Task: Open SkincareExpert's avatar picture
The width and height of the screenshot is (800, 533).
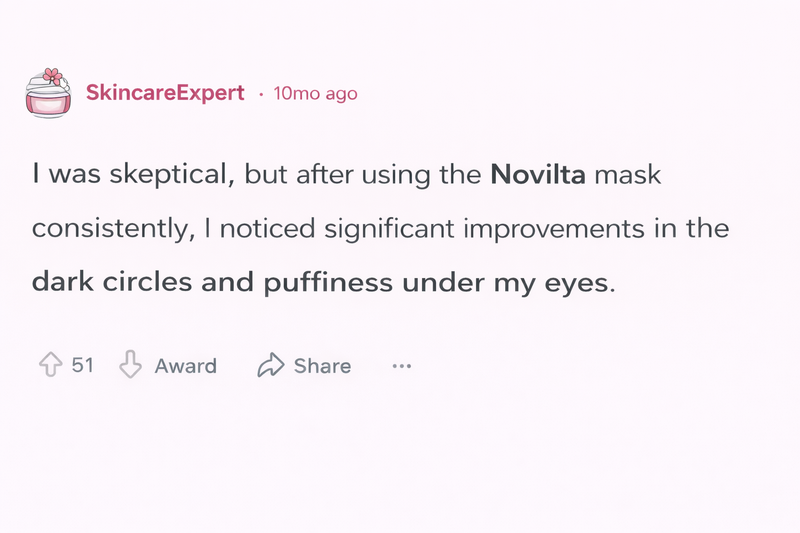Action: [x=48, y=93]
